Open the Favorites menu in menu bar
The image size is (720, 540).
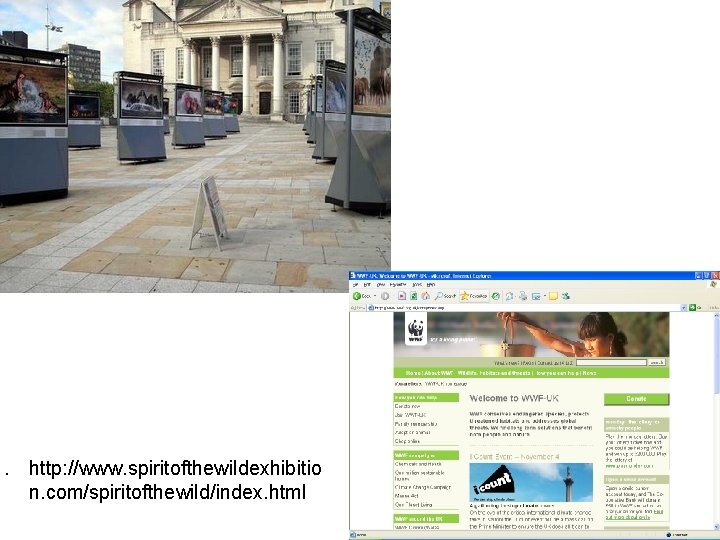pyautogui.click(x=398, y=285)
